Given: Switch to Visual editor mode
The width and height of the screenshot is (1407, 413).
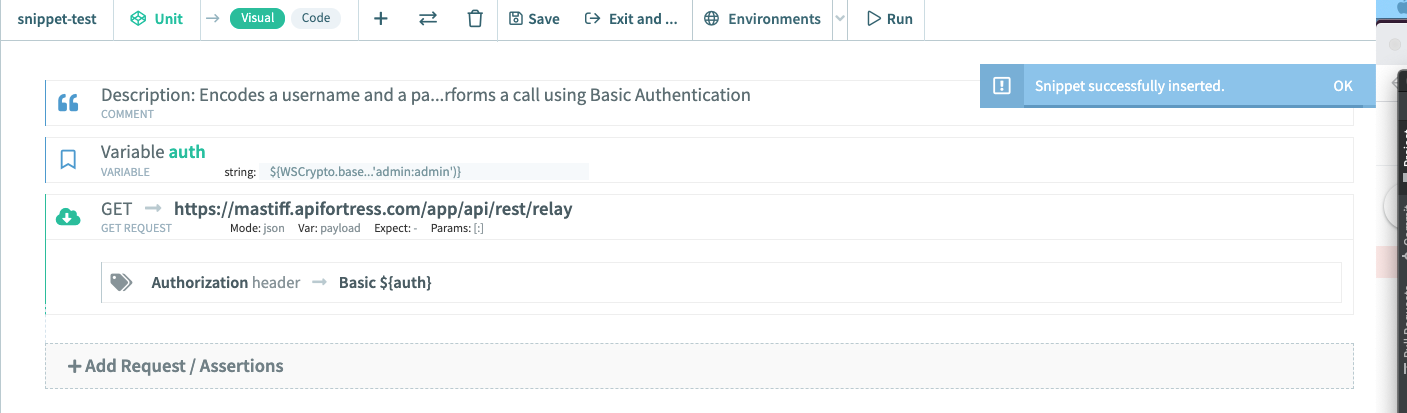Looking at the screenshot, I should point(257,19).
